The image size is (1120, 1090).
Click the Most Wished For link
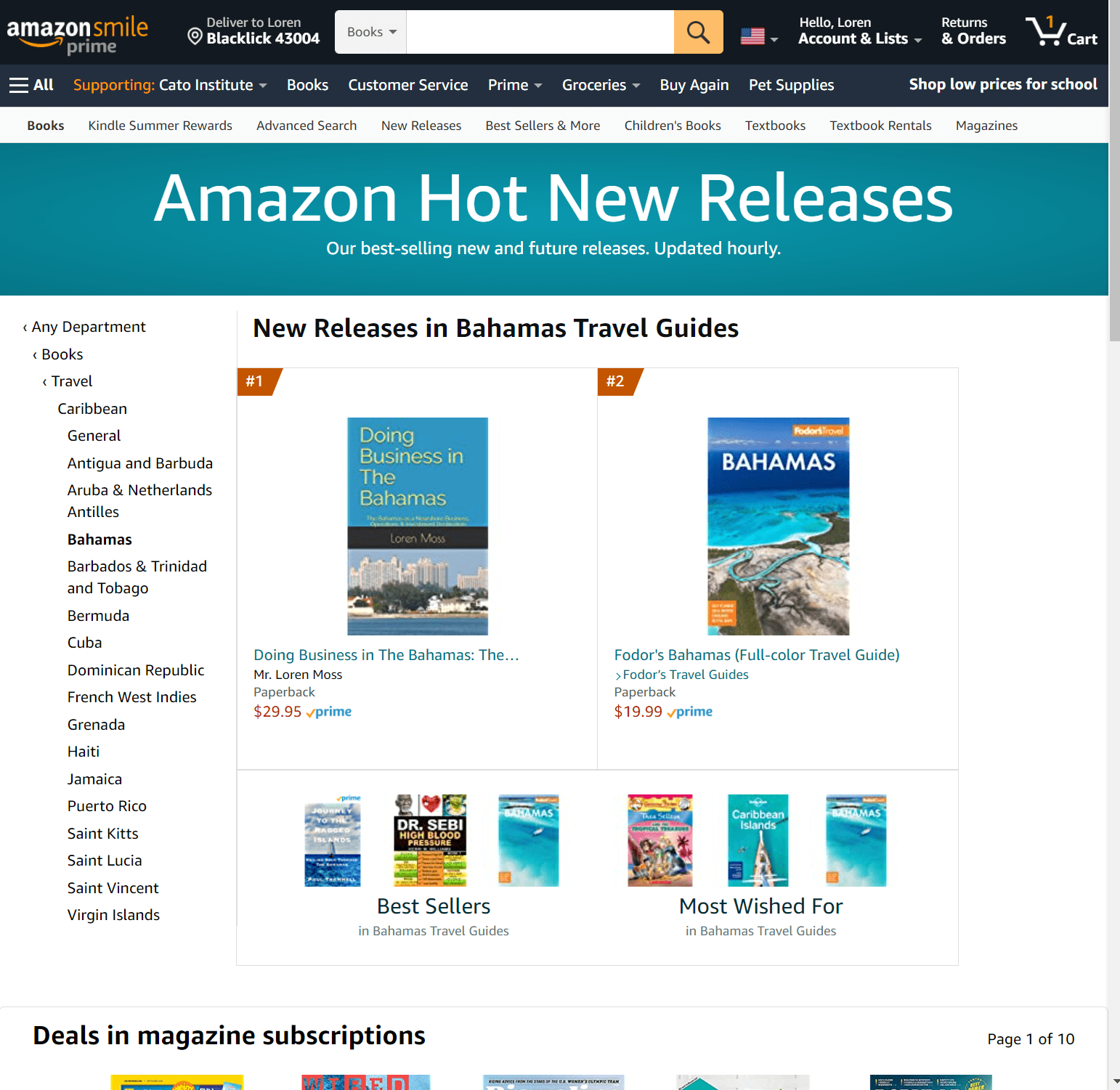[x=760, y=906]
